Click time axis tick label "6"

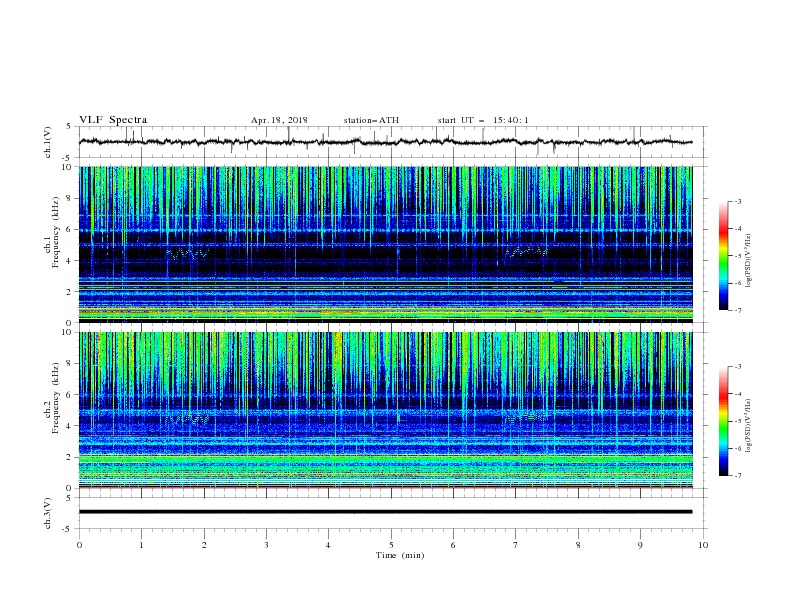(x=454, y=545)
